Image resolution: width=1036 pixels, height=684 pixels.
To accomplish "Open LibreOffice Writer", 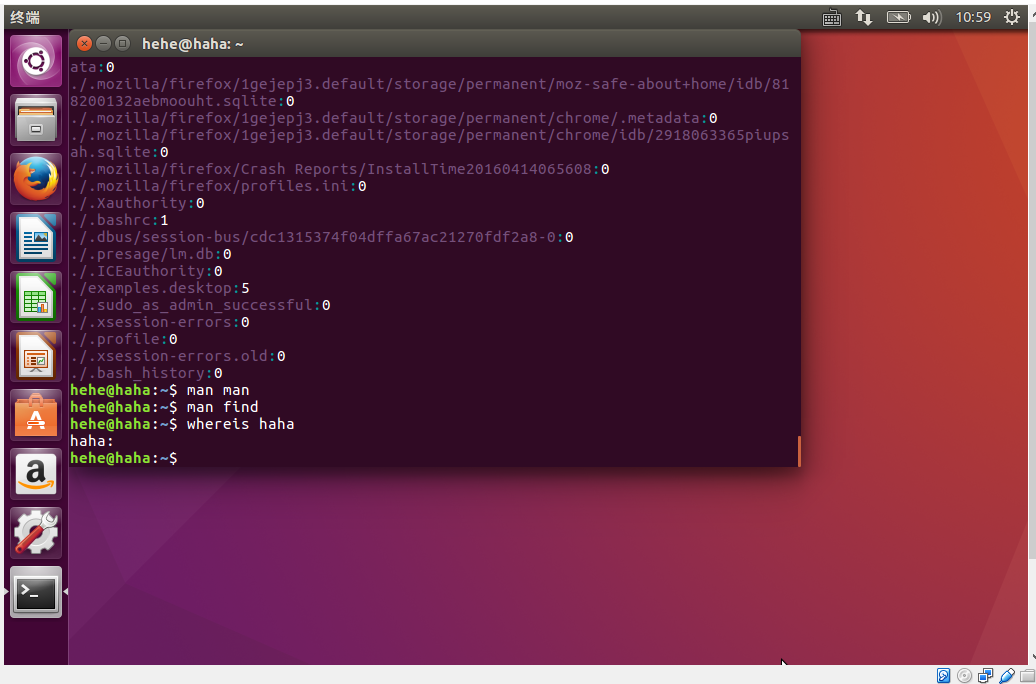I will 36,237.
